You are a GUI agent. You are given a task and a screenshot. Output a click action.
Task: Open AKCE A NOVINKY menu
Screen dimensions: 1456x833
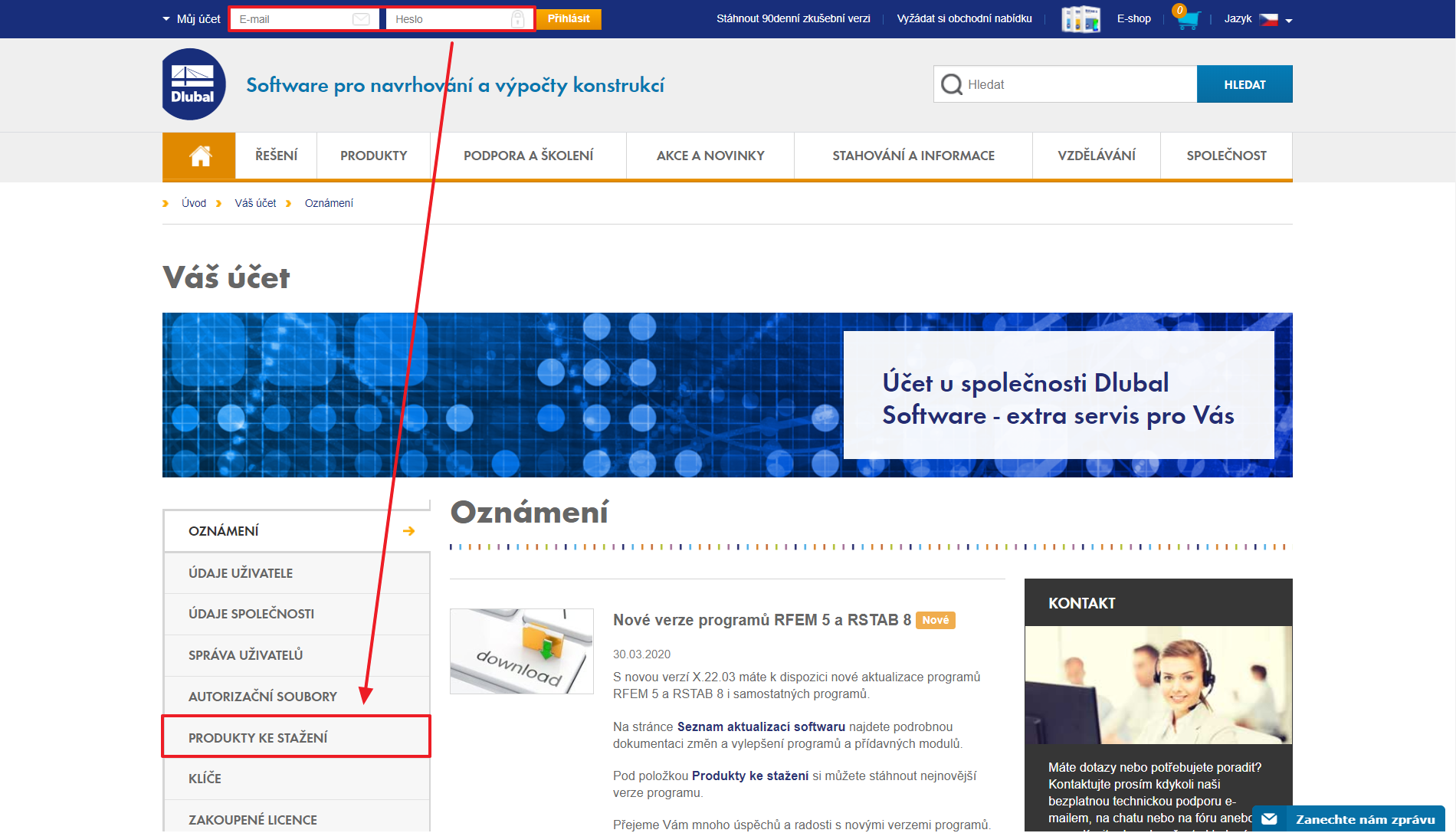710,156
